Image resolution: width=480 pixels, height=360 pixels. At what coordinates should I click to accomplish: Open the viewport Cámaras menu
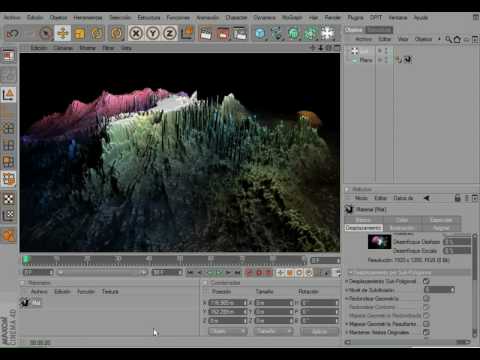pyautogui.click(x=63, y=48)
